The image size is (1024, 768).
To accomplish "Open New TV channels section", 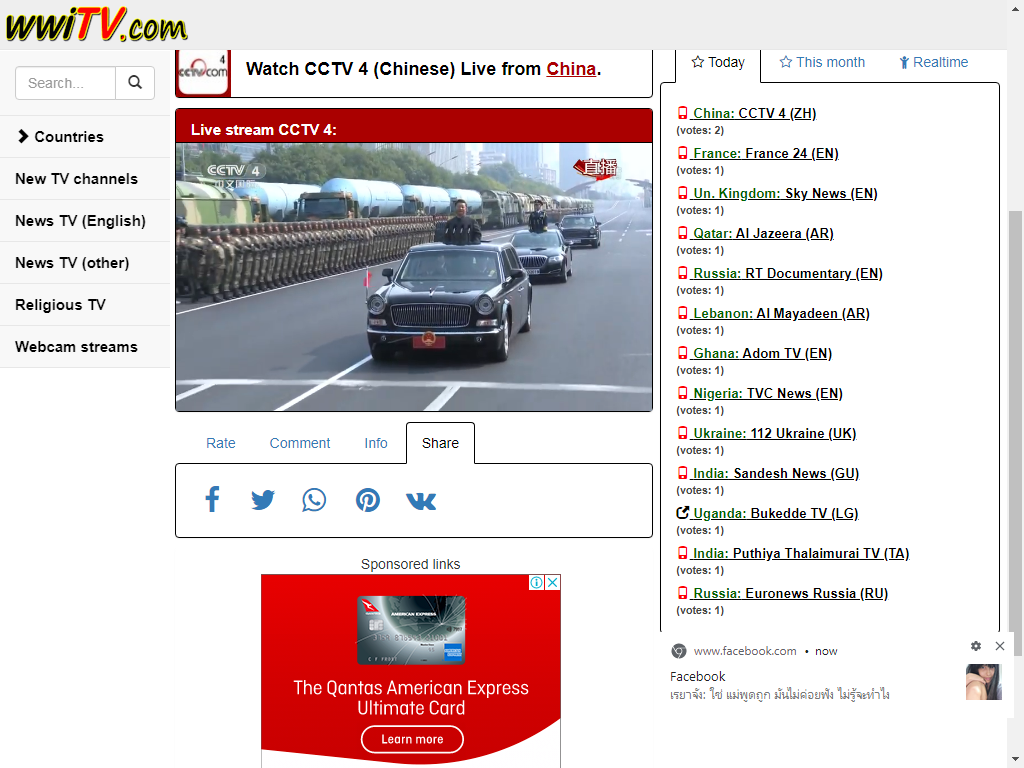I will [x=85, y=179].
